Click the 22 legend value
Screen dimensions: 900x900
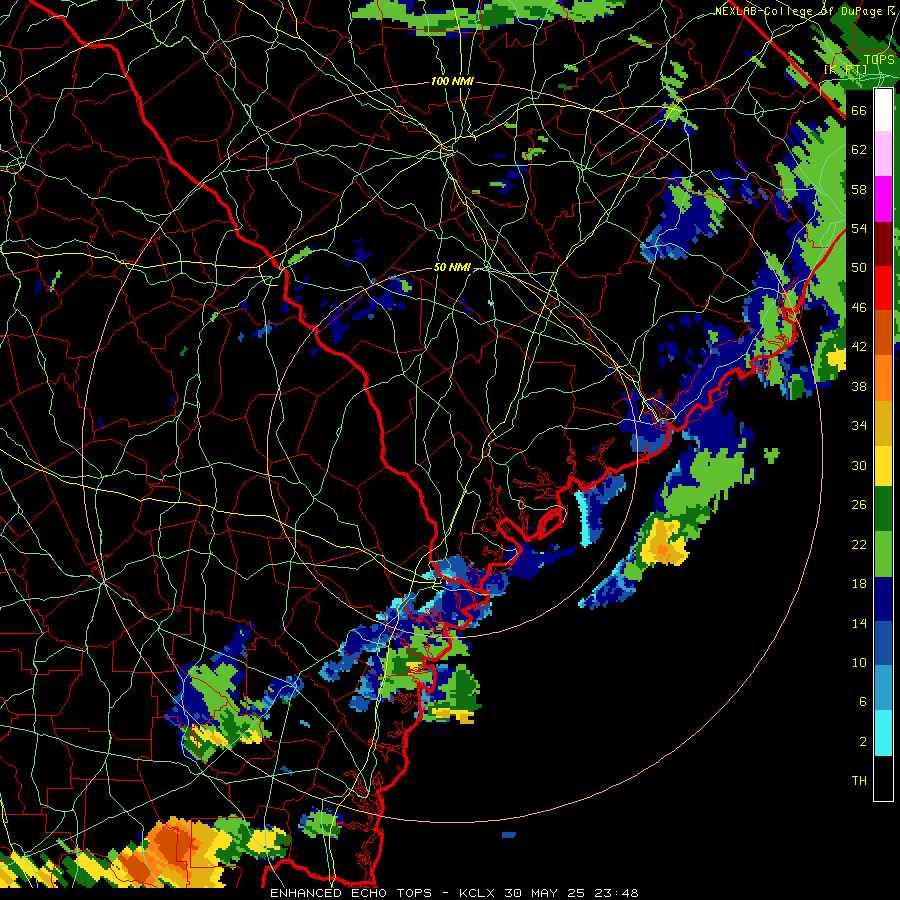(x=859, y=544)
